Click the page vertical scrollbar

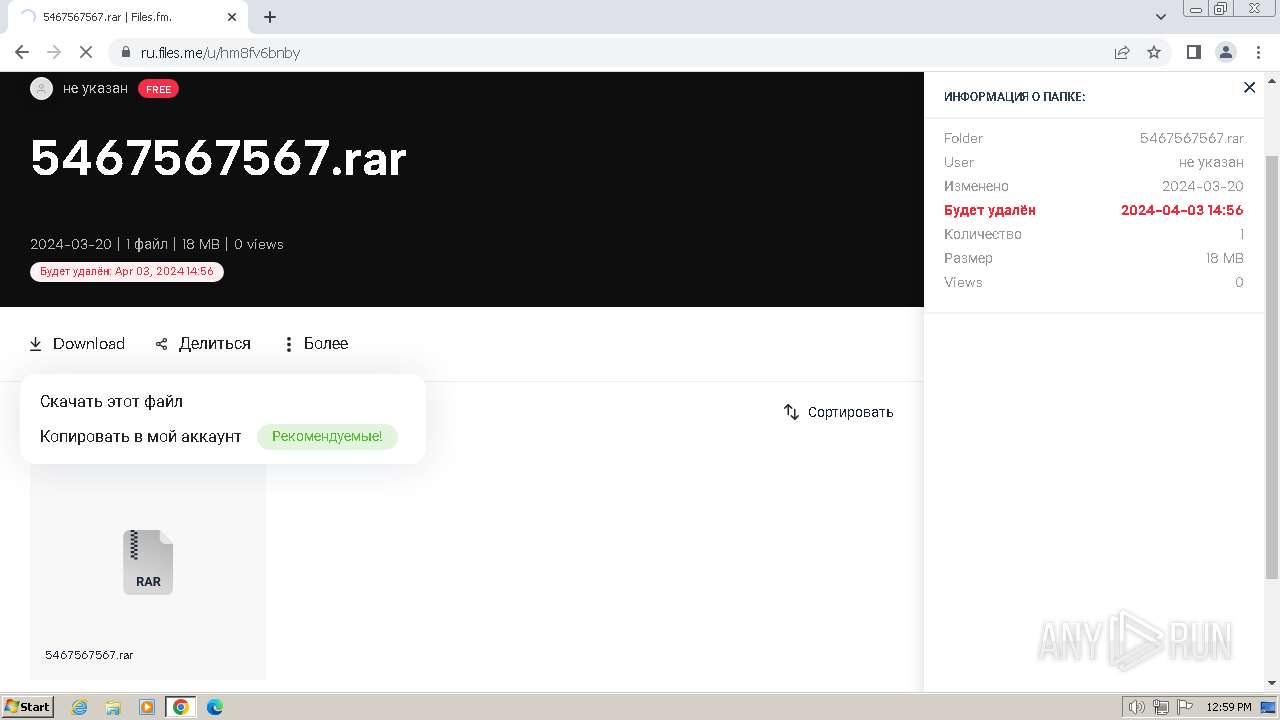[x=1272, y=366]
